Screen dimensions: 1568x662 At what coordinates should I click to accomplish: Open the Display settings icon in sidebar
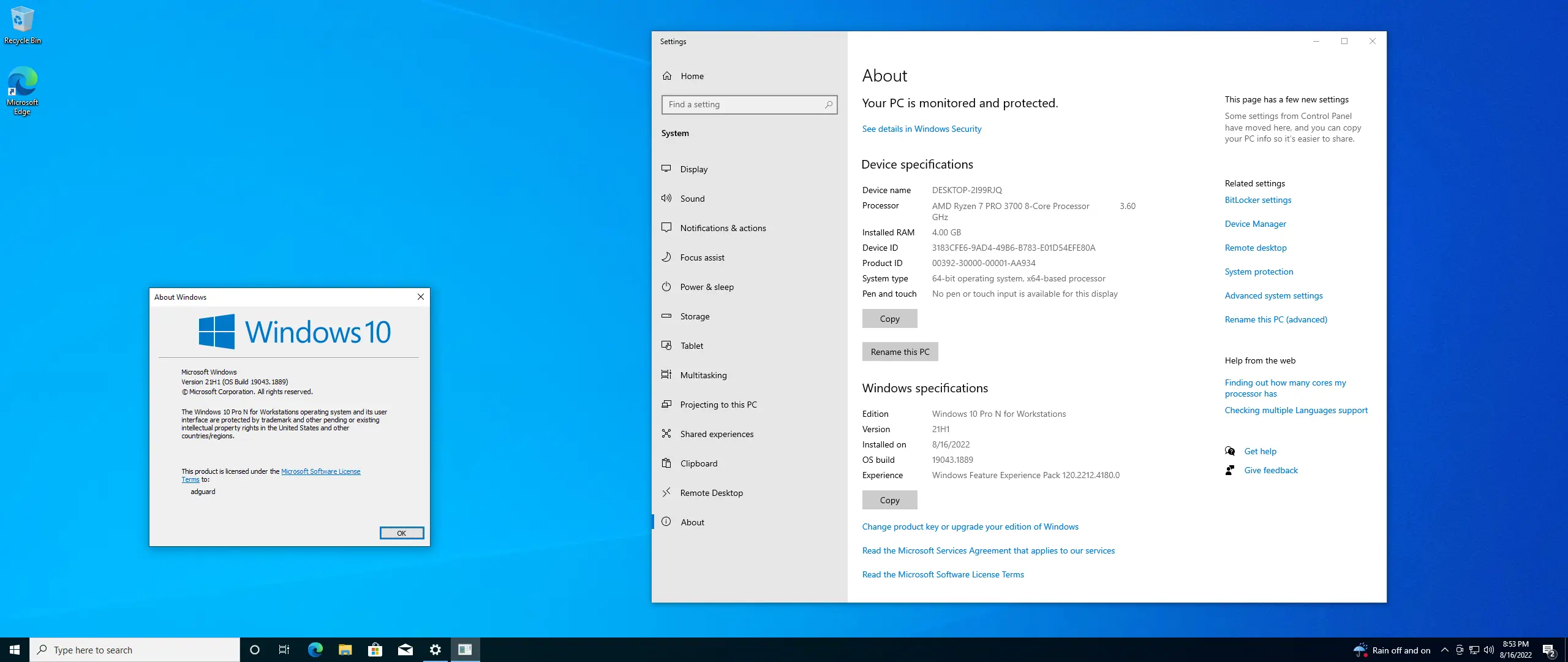666,169
